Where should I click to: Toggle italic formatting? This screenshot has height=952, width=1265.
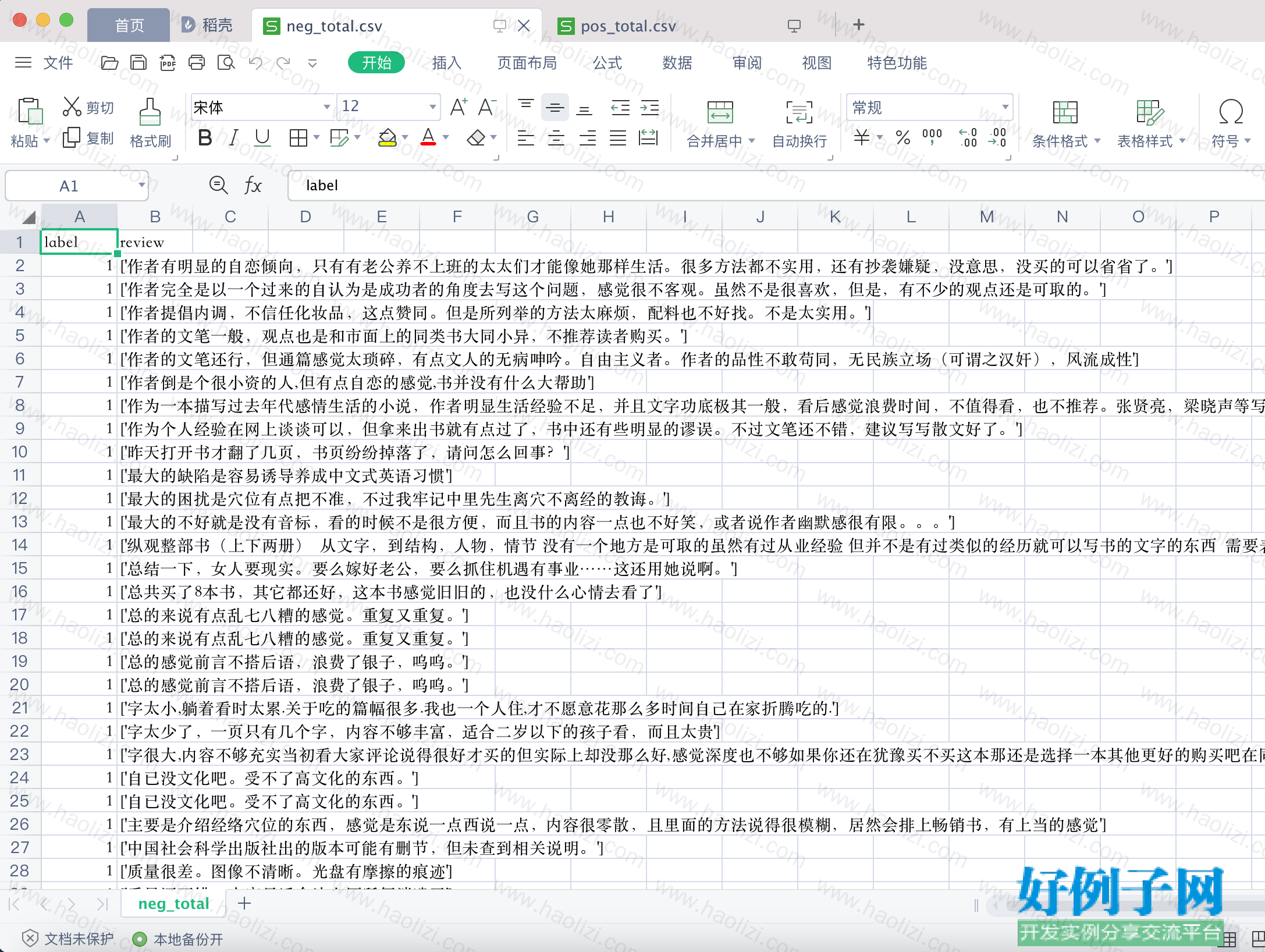coord(233,138)
